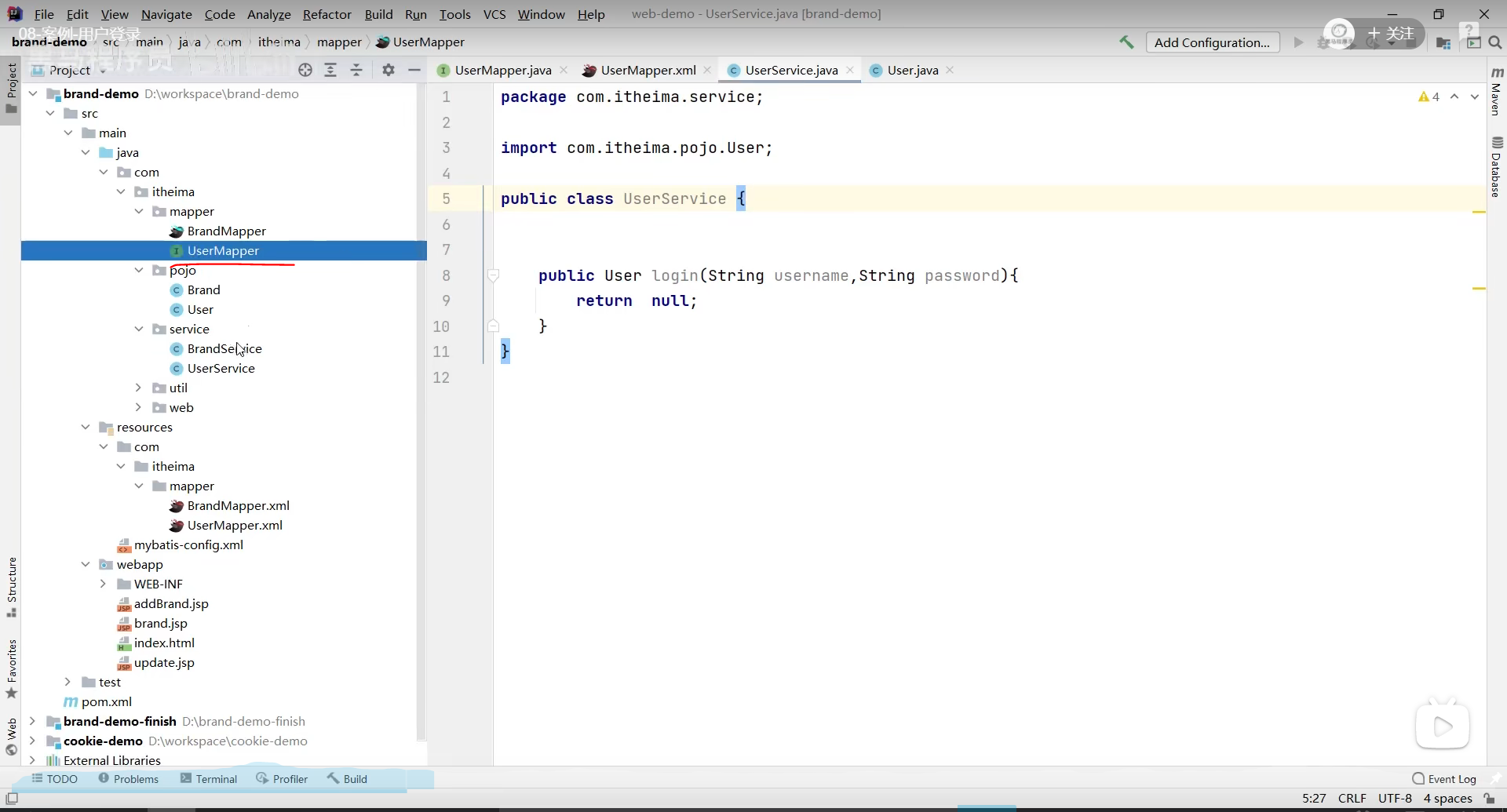Click the Search Everywhere magnifier icon
Screen dimensions: 1507x812
pyautogui.click(x=1495, y=42)
